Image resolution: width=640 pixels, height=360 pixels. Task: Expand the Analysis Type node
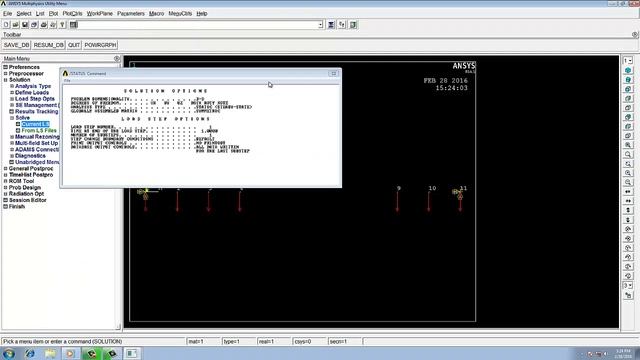click(x=12, y=86)
